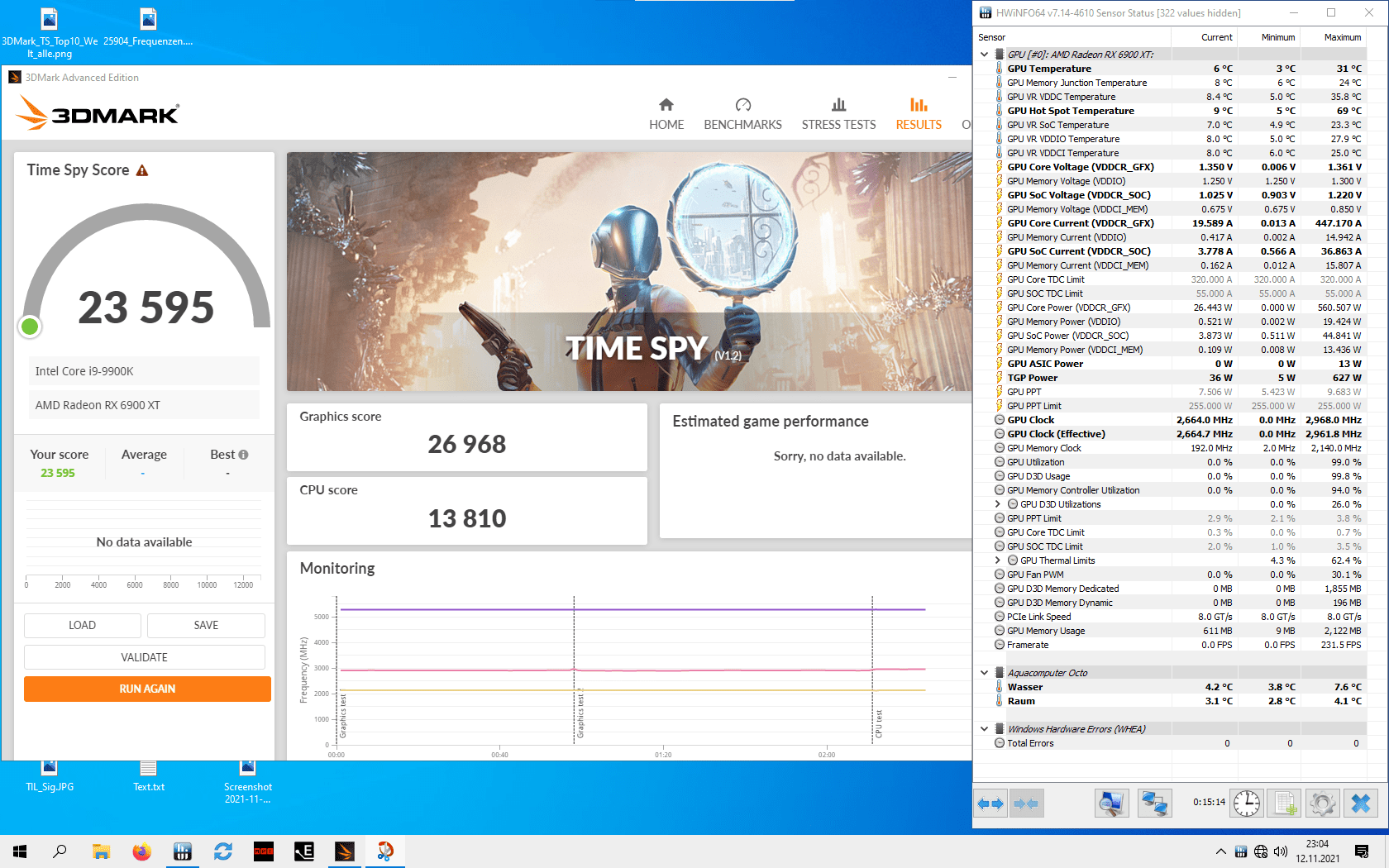
Task: Switch to HWiNFO in the taskbar
Action: [x=182, y=851]
